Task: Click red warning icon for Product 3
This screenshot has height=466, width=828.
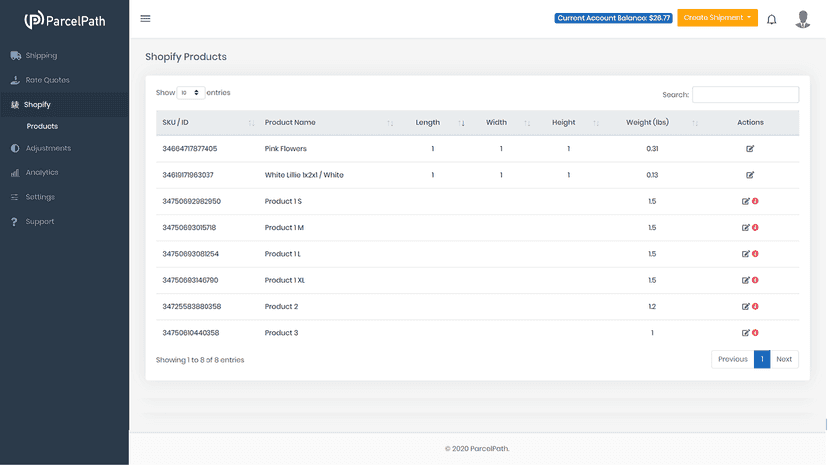Action: (x=755, y=333)
